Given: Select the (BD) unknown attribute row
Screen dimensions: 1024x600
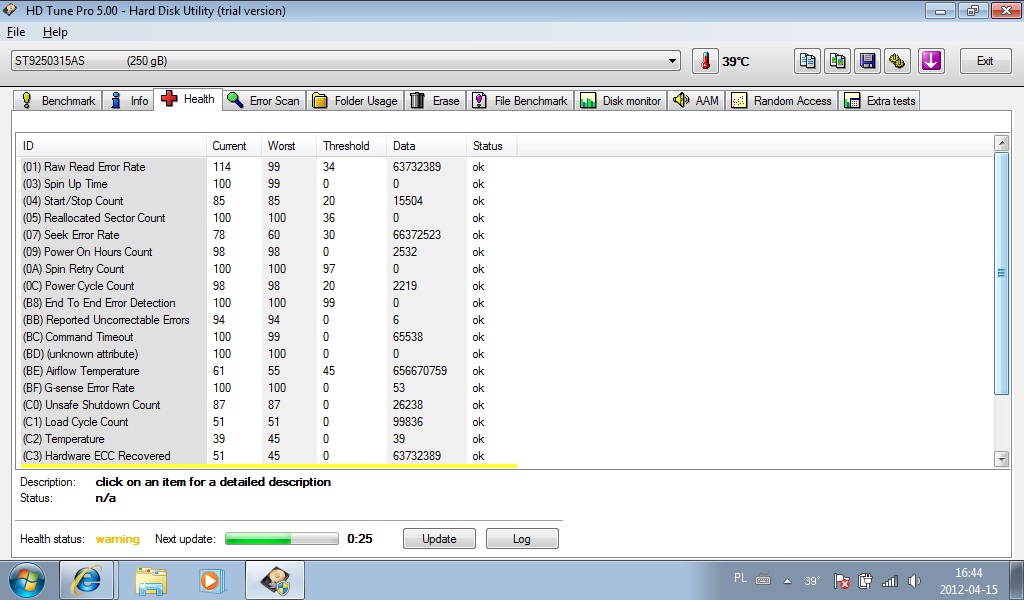Looking at the screenshot, I should click(x=268, y=354).
